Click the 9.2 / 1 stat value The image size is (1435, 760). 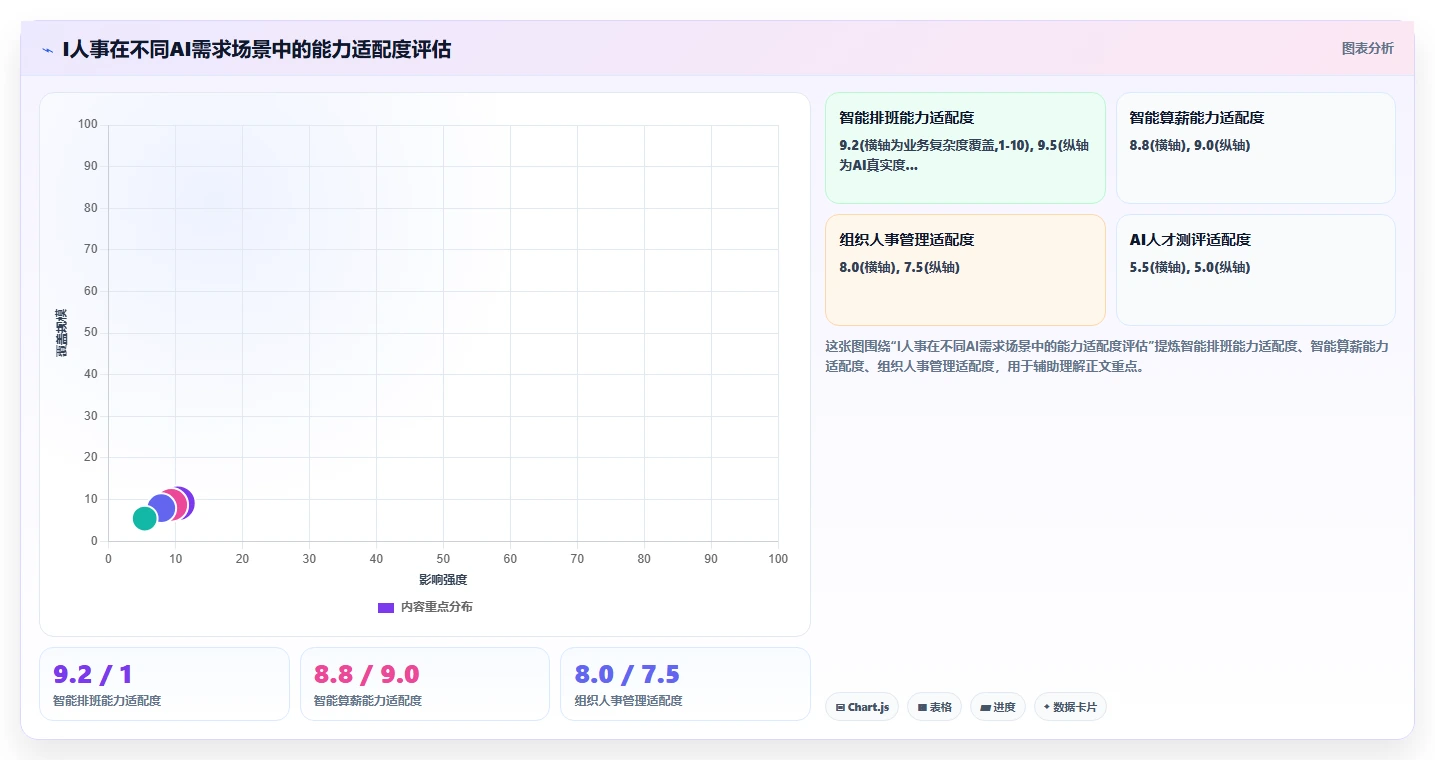pyautogui.click(x=93, y=674)
